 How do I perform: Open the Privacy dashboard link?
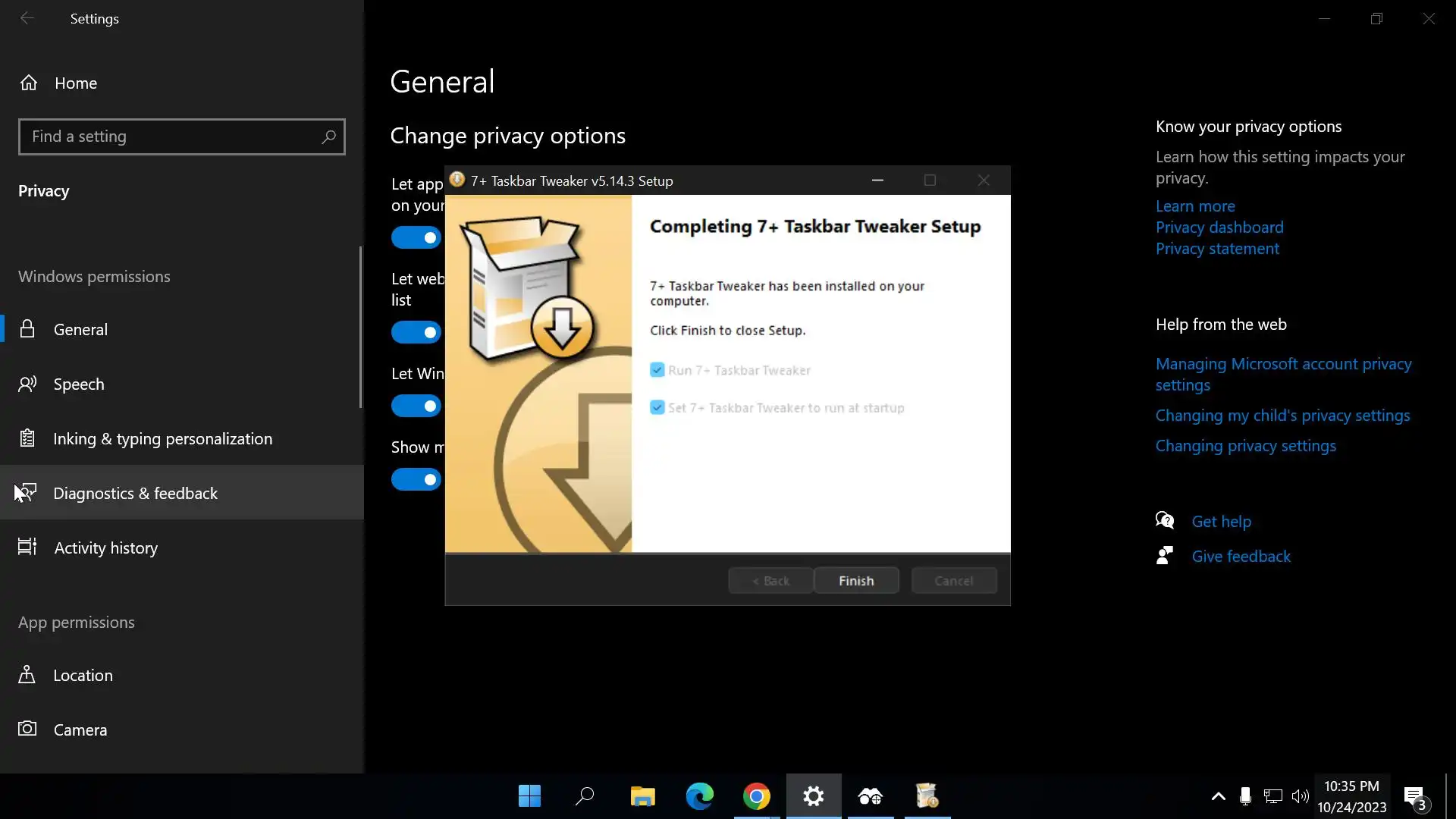click(x=1219, y=227)
